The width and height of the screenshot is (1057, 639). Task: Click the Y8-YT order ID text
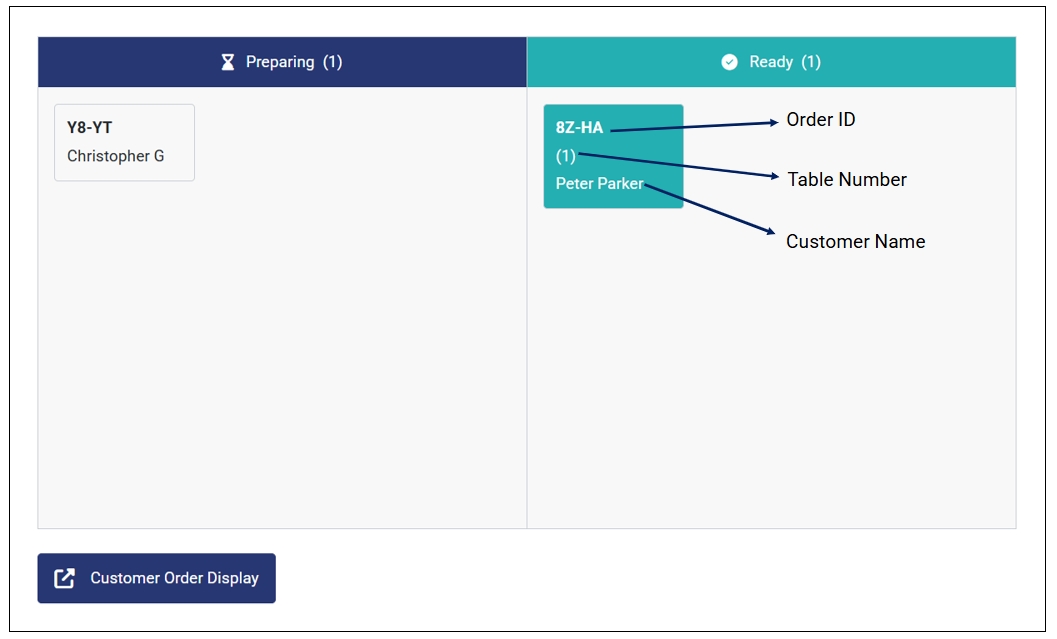pyautogui.click(x=89, y=127)
